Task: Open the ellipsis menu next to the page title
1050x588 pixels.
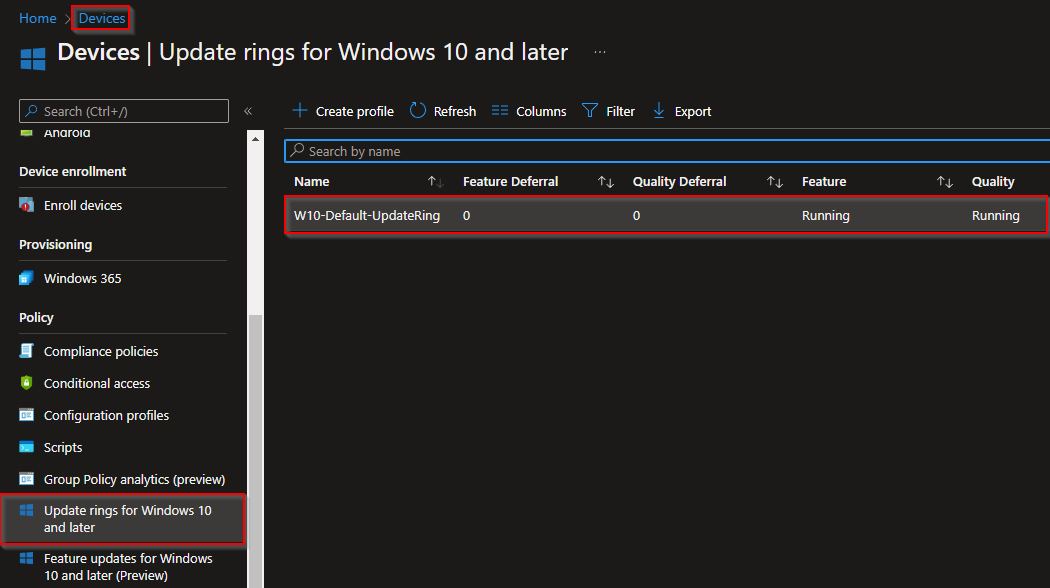Action: point(601,52)
